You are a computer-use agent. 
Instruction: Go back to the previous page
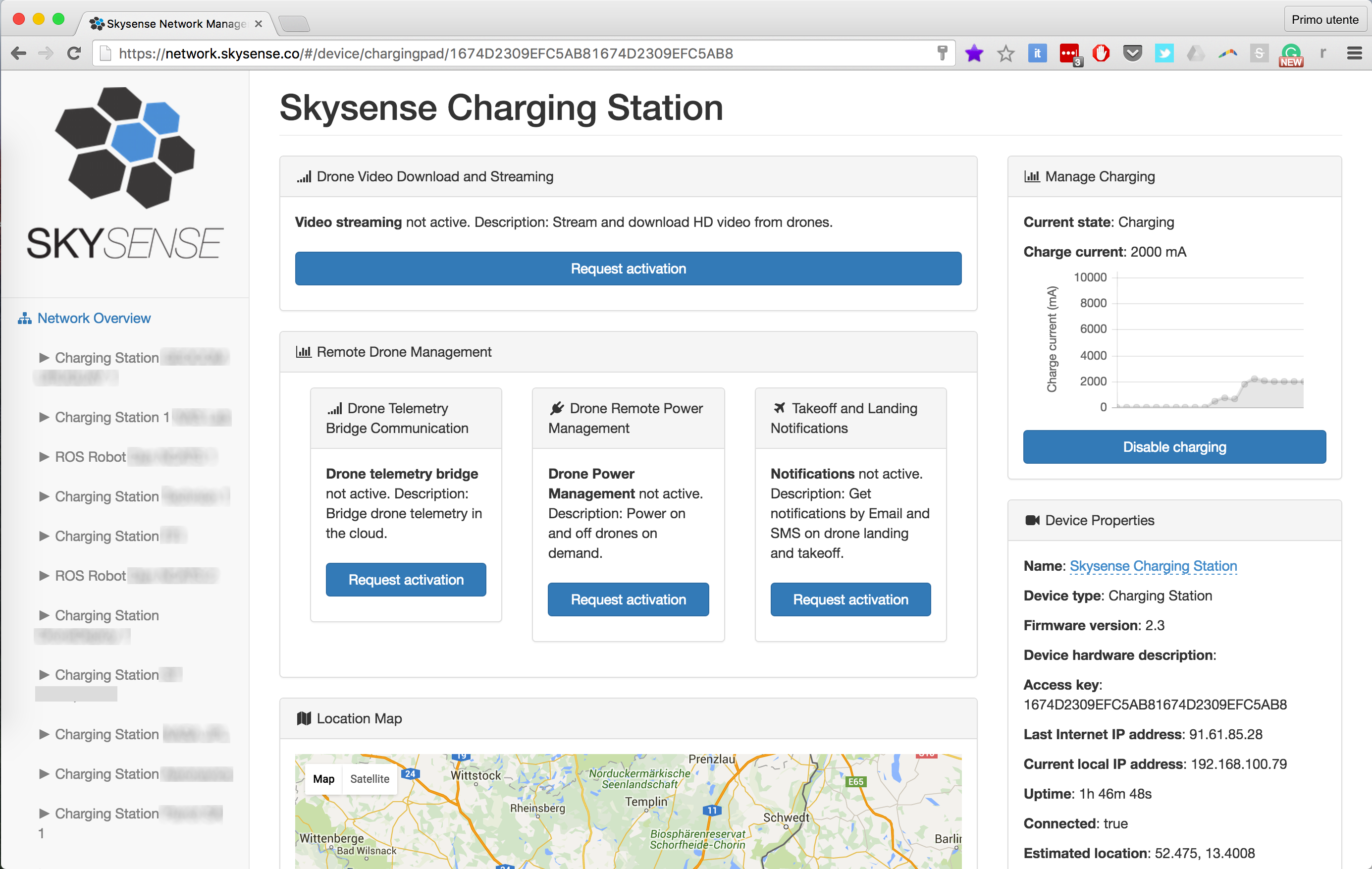click(x=18, y=54)
